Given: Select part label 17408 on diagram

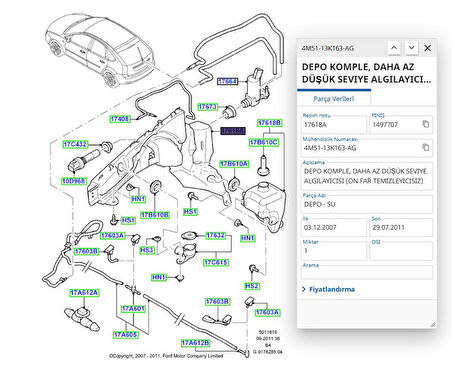Looking at the screenshot, I should (120, 119).
